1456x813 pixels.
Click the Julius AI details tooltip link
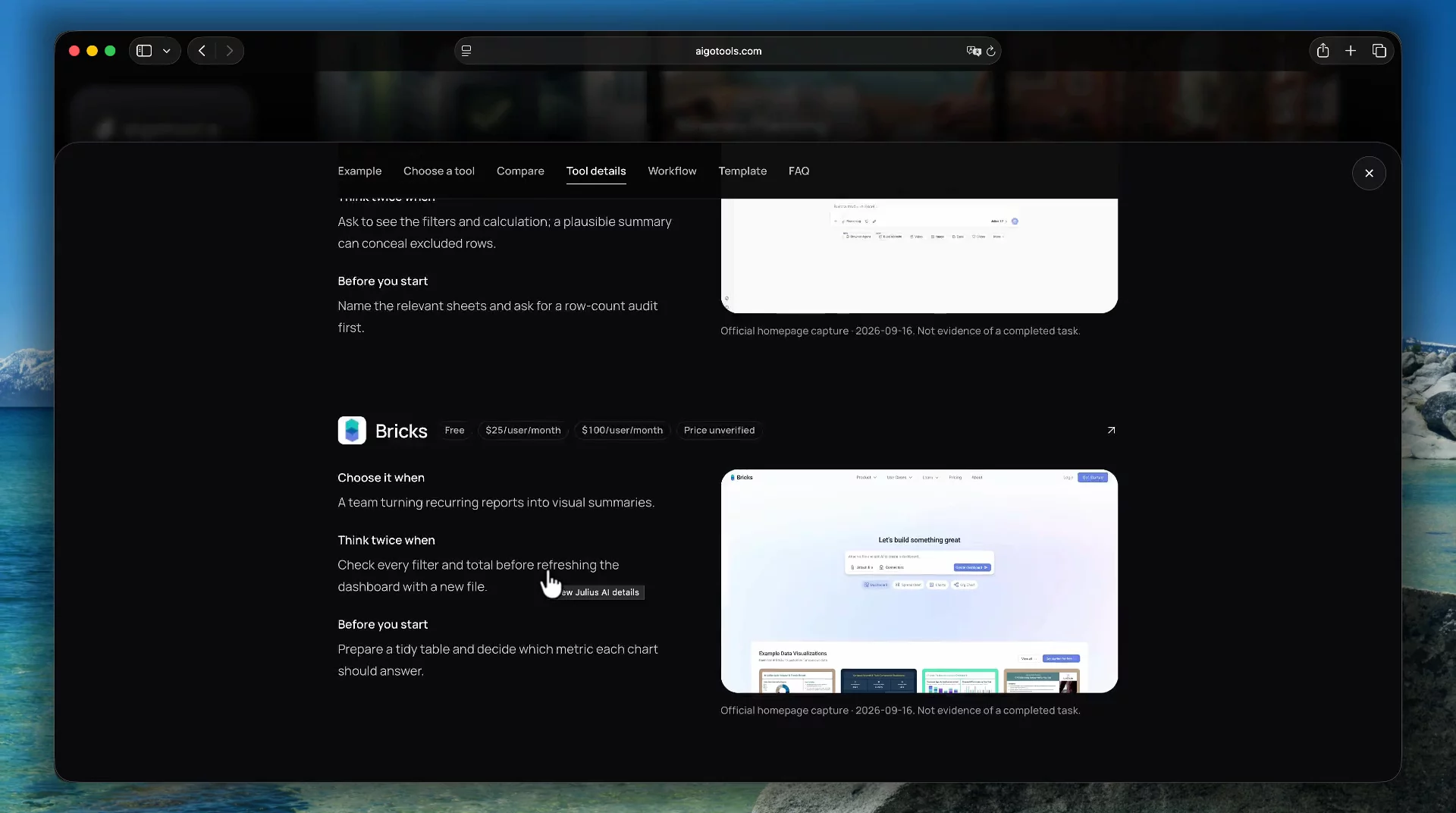click(x=601, y=592)
